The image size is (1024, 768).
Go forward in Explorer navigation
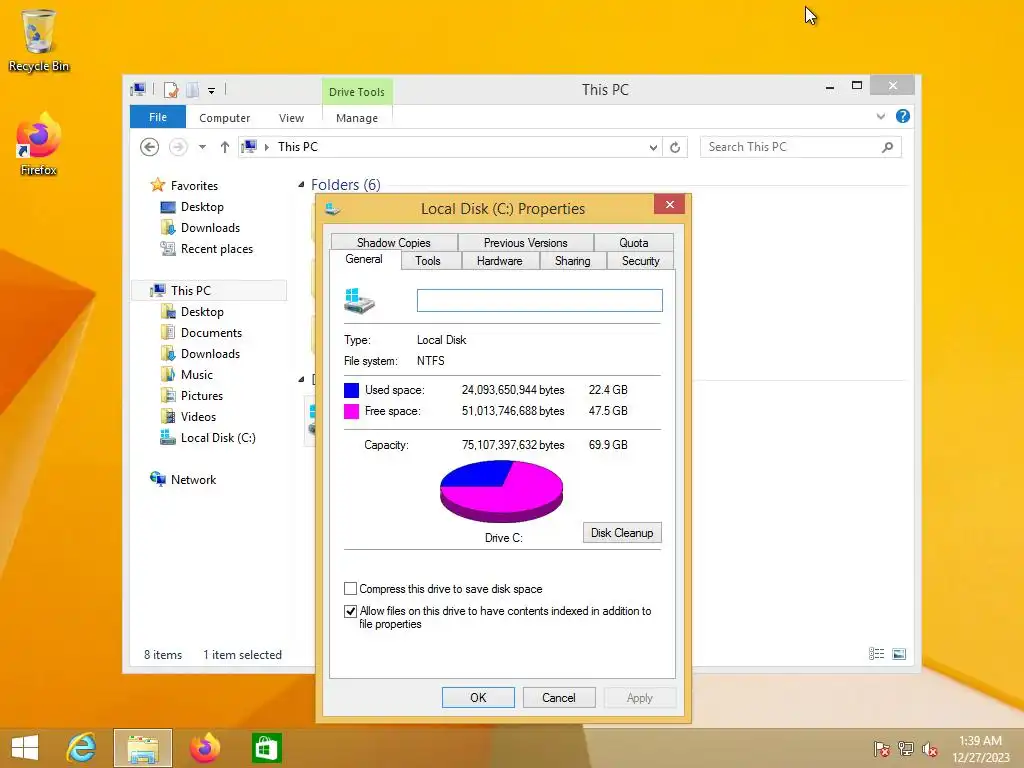[x=178, y=147]
